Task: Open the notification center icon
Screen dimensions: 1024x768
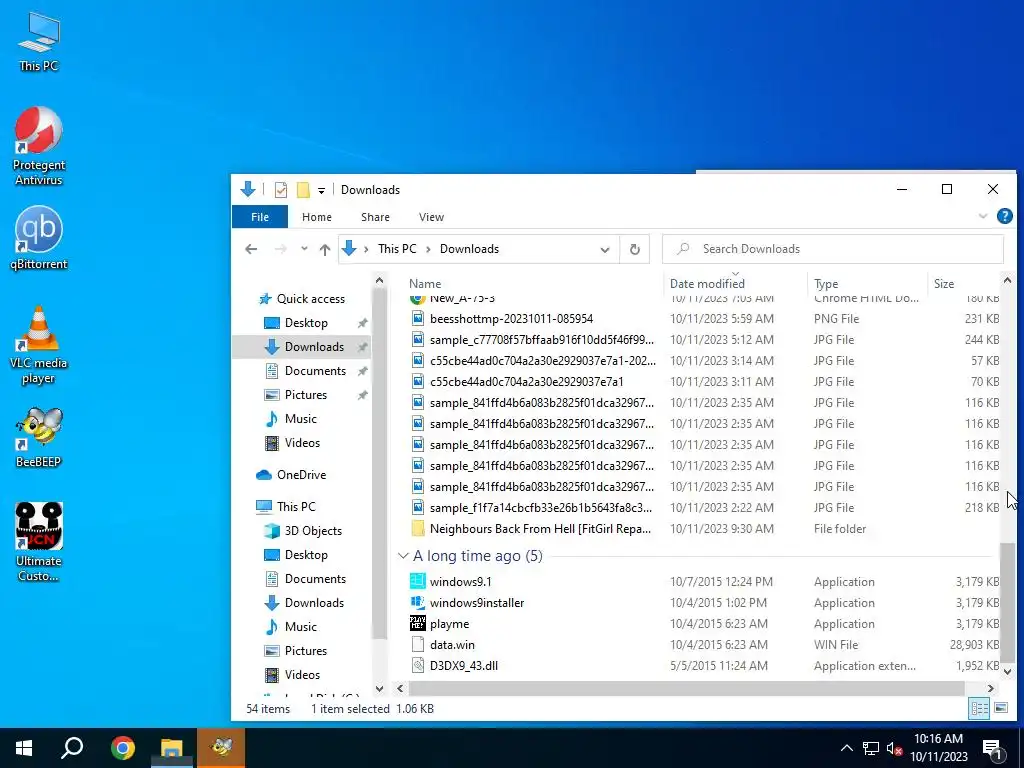Action: [x=993, y=749]
